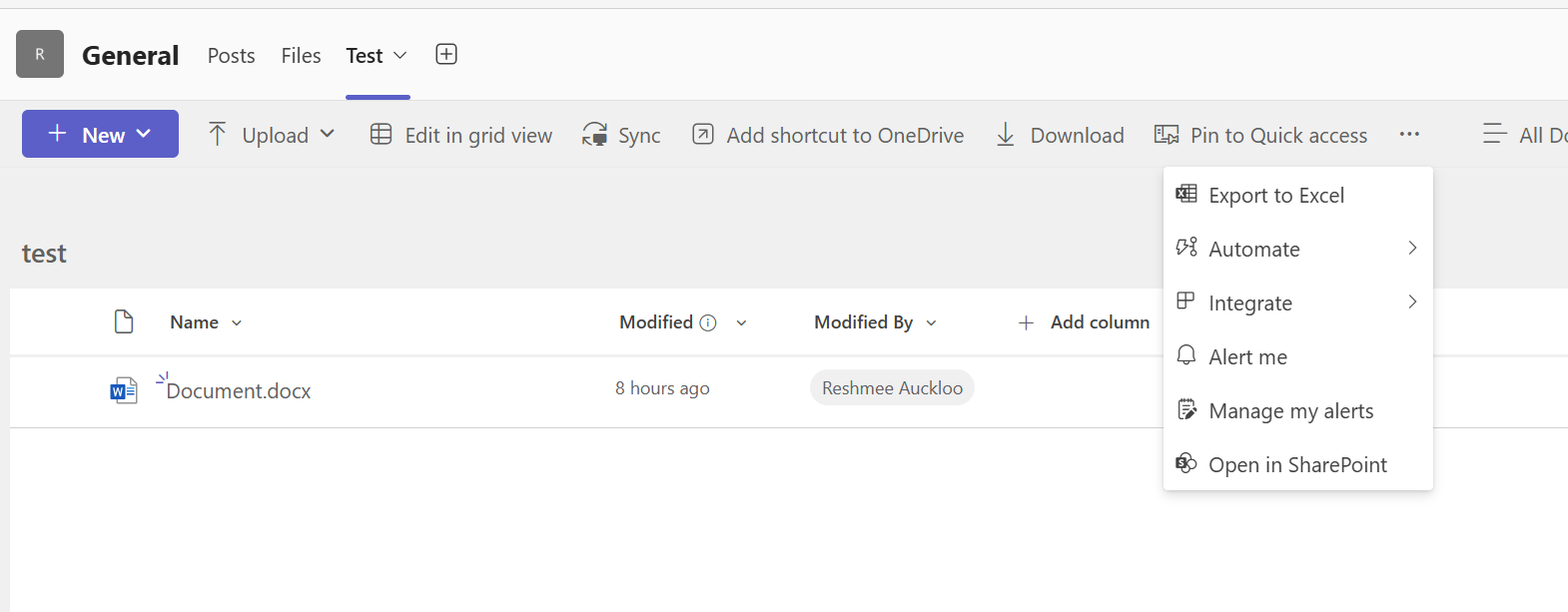
Task: Click the Add shortcut to OneDrive icon
Action: 703,134
